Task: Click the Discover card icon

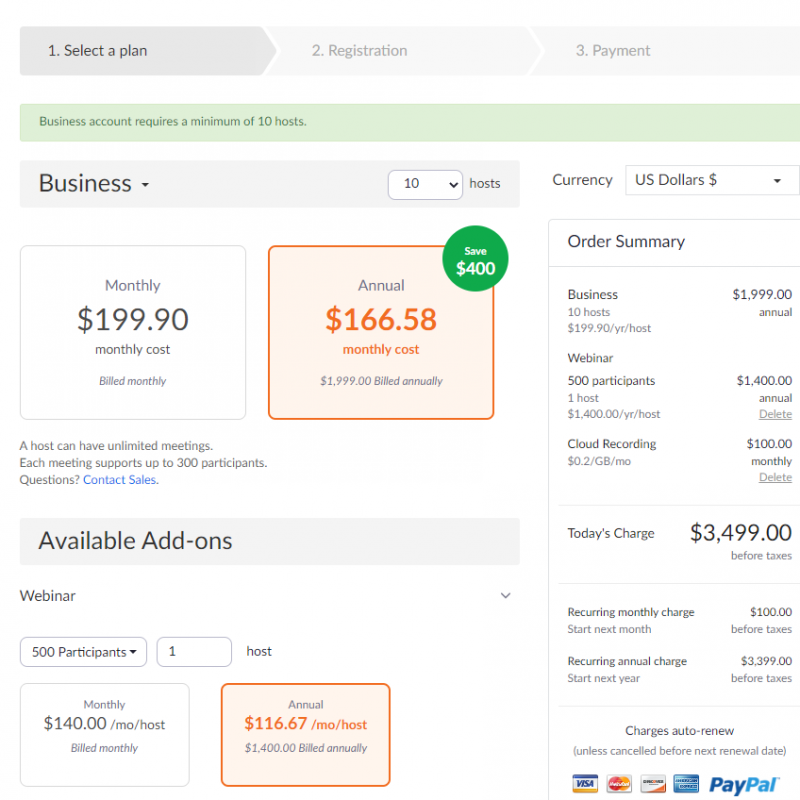Action: click(653, 783)
